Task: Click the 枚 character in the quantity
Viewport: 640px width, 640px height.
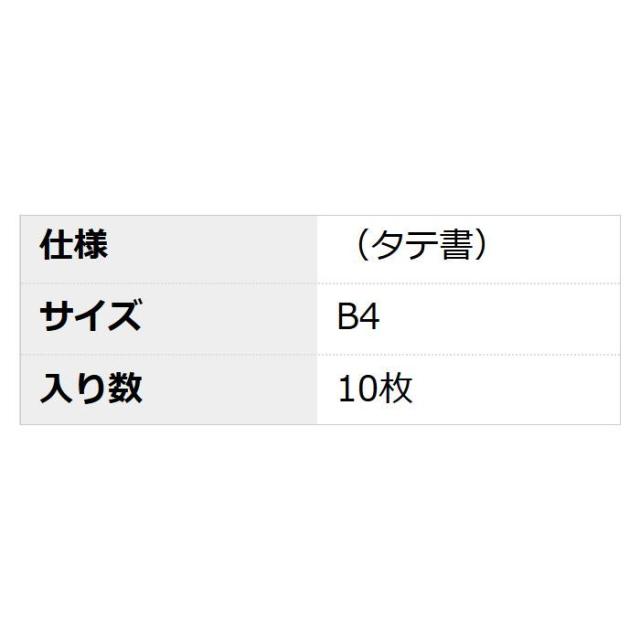Action: click(x=396, y=388)
